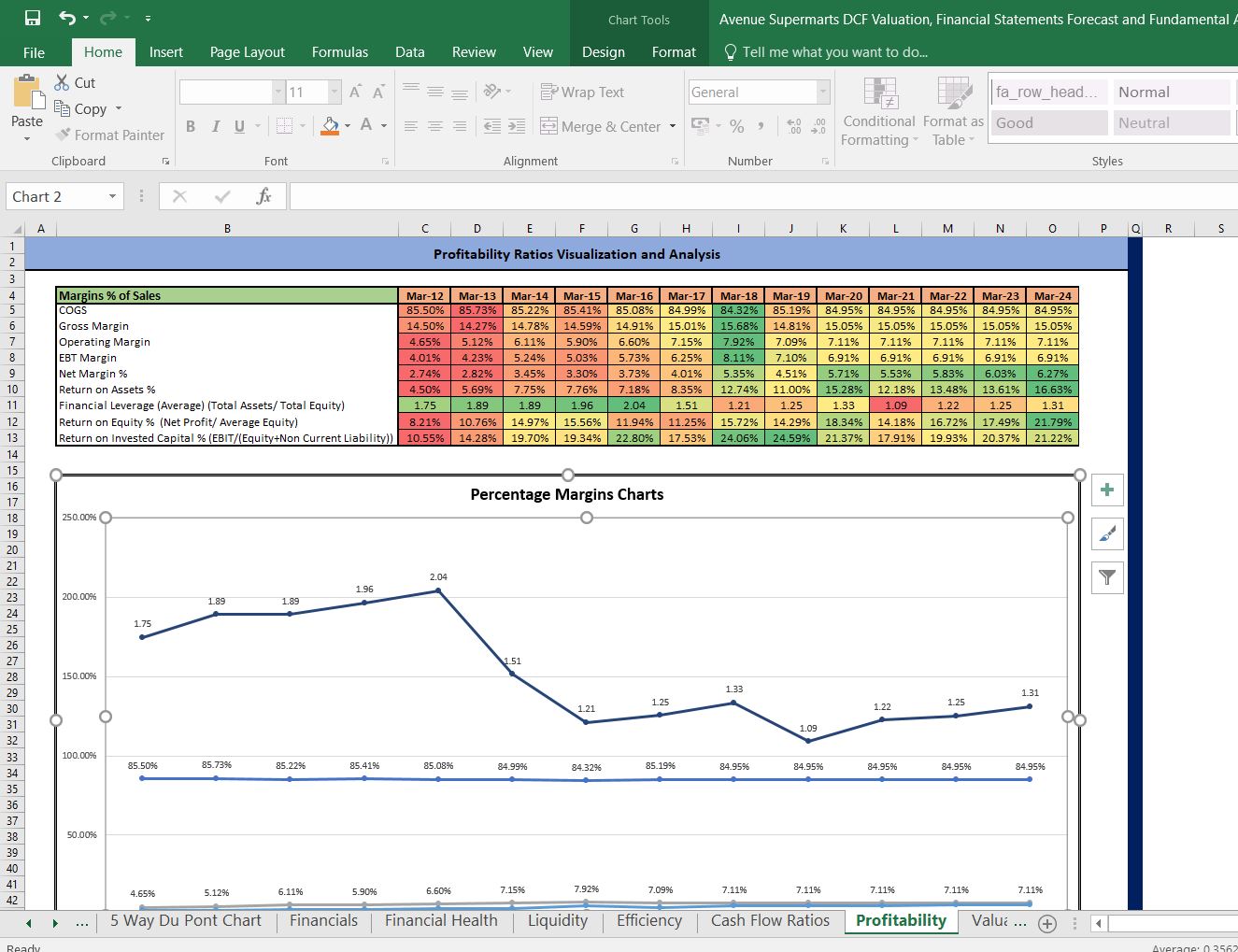Cut the selection to the clipboard
The width and height of the screenshot is (1238, 952).
pyautogui.click(x=75, y=83)
